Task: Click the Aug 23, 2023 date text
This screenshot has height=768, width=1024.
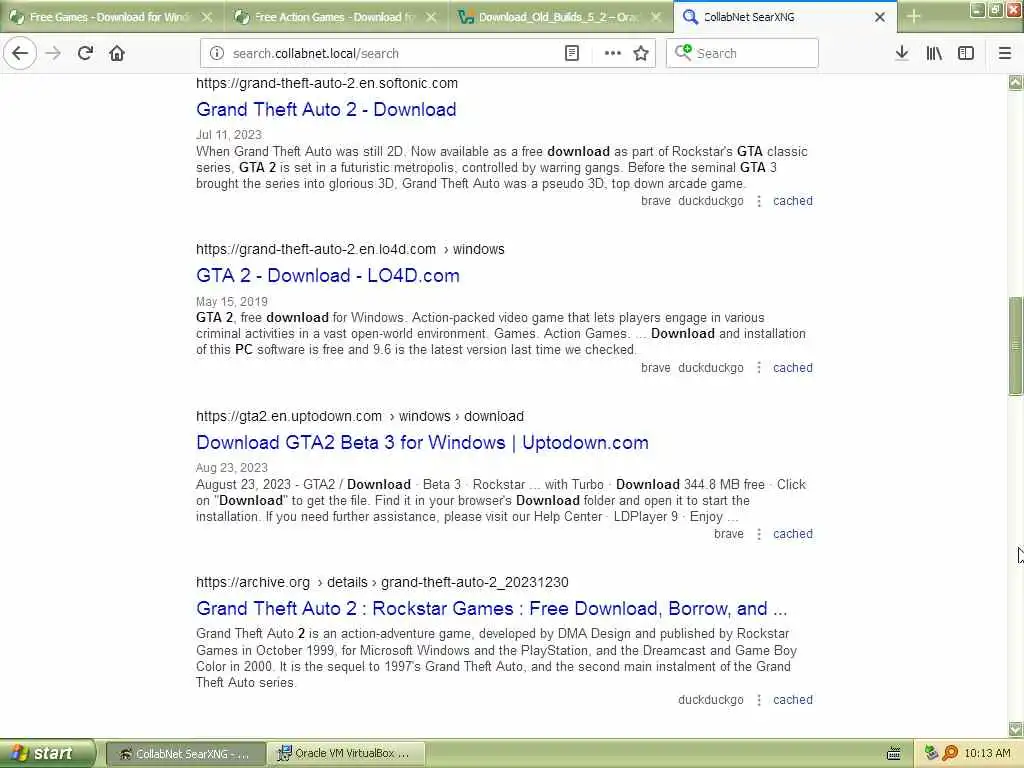Action: coord(232,468)
